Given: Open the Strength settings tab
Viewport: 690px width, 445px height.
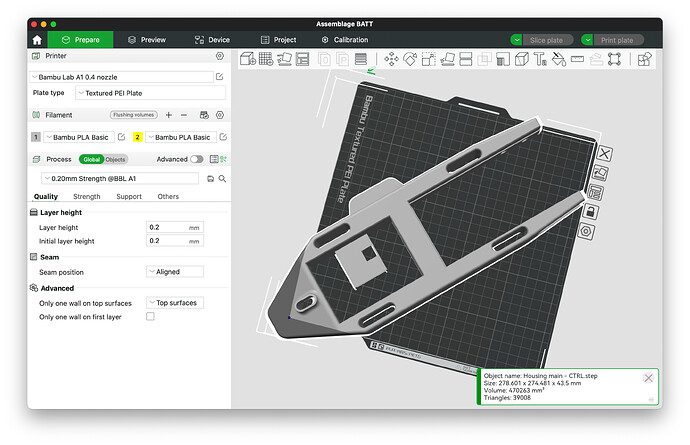Looking at the screenshot, I should [87, 197].
